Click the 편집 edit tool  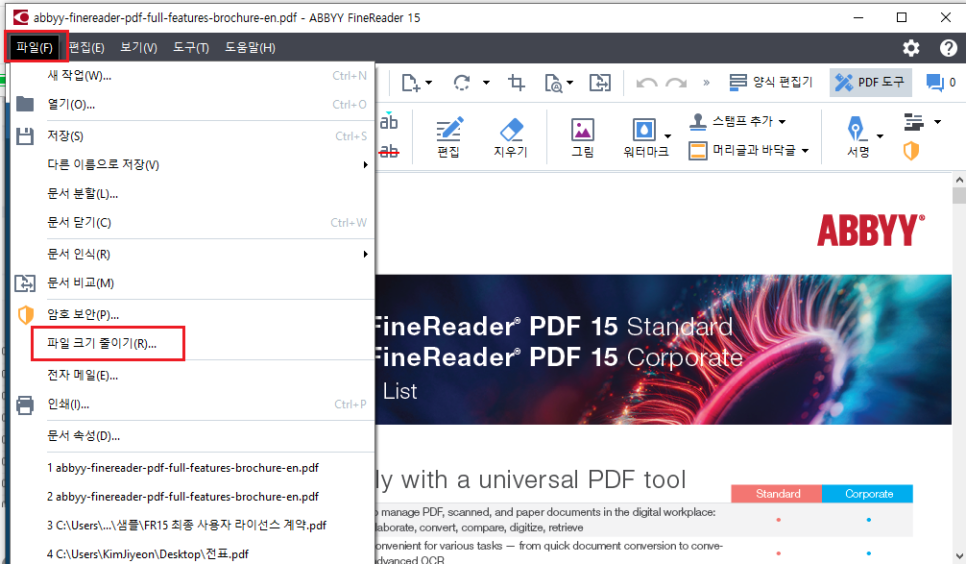448,137
